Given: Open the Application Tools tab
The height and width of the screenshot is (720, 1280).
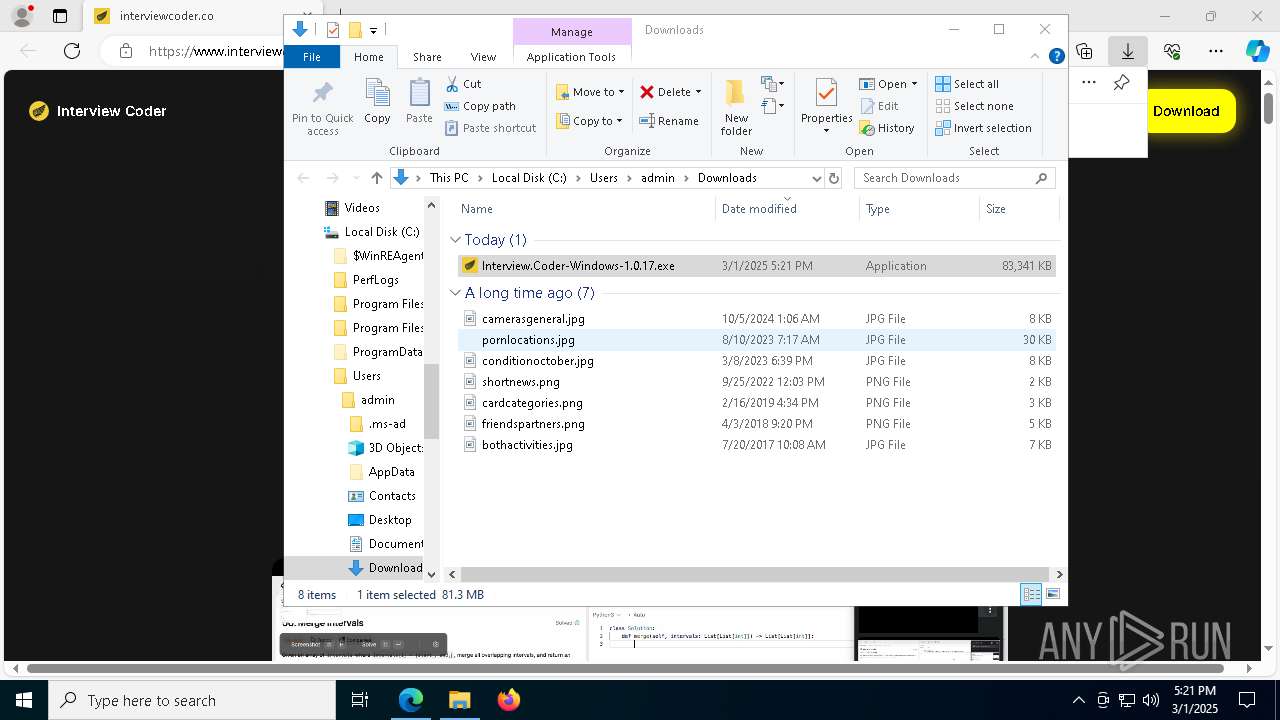Looking at the screenshot, I should point(571,57).
